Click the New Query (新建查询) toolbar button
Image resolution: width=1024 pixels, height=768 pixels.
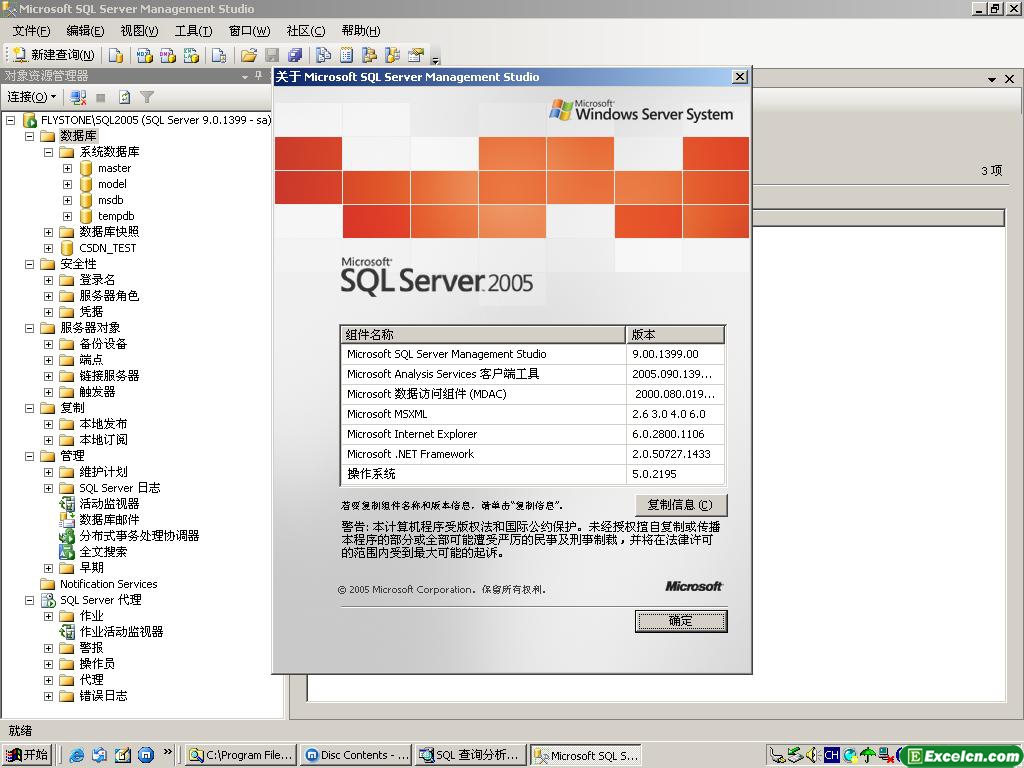point(53,55)
